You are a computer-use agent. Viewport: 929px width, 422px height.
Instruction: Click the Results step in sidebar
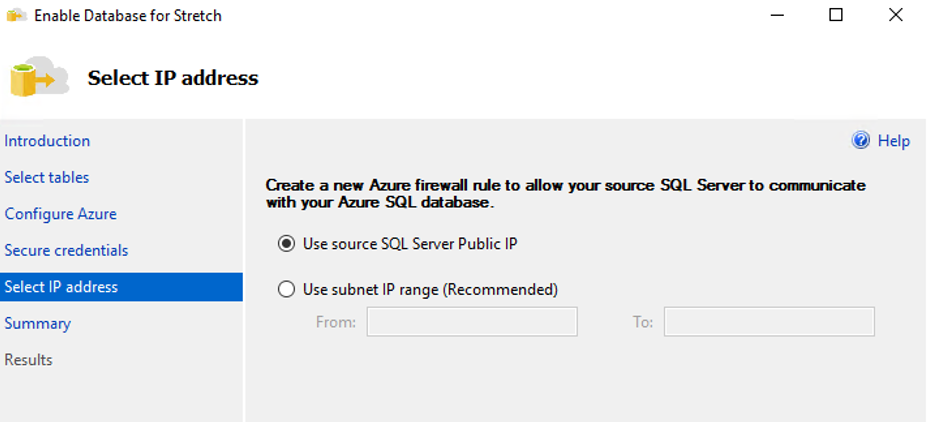[x=28, y=359]
